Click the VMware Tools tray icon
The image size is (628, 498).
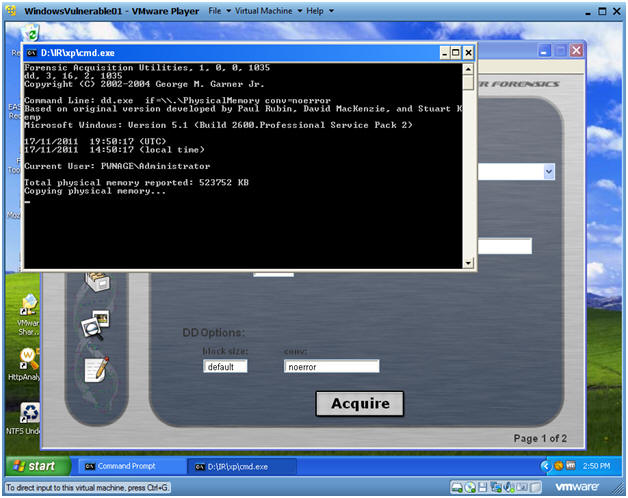[570, 466]
